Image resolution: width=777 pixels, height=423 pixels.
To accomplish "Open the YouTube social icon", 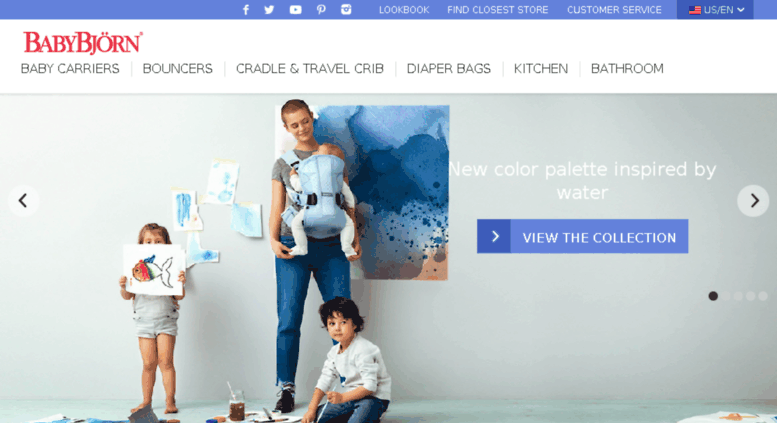I will (295, 10).
